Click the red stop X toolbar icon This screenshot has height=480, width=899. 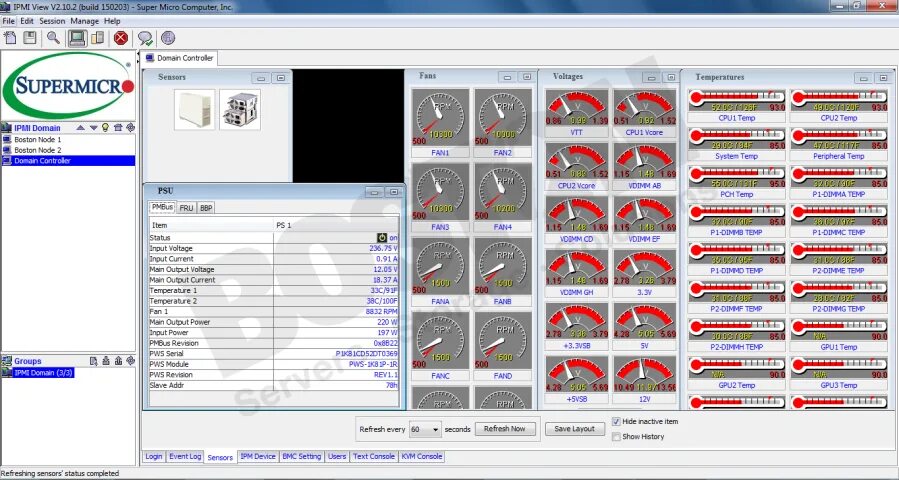coord(121,38)
